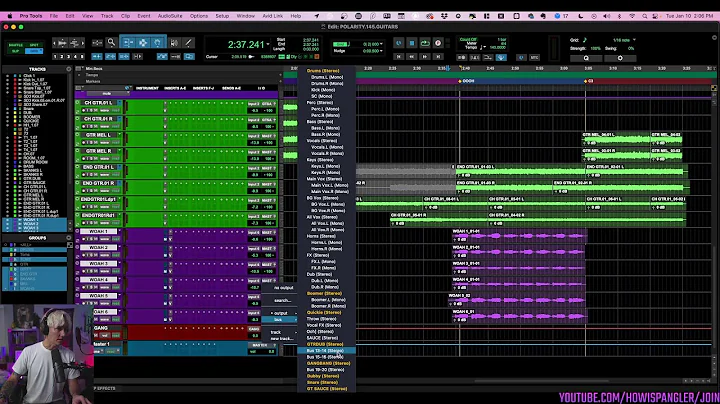Open the Track menu

click(x=107, y=16)
